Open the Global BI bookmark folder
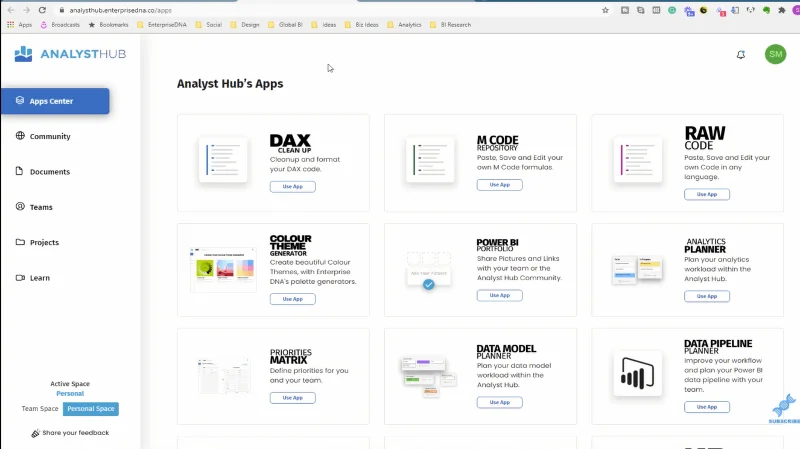Screen dimensions: 800x449 click(285, 24)
